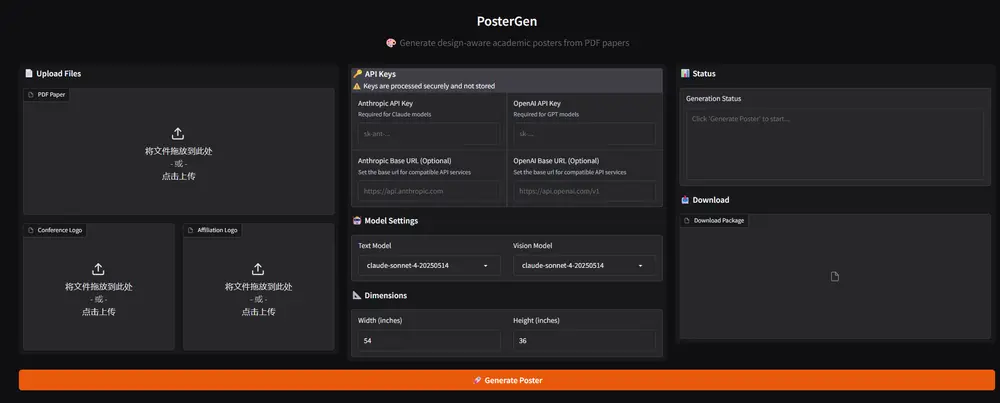Click the warning icon beside Keys are processed securely

point(357,86)
